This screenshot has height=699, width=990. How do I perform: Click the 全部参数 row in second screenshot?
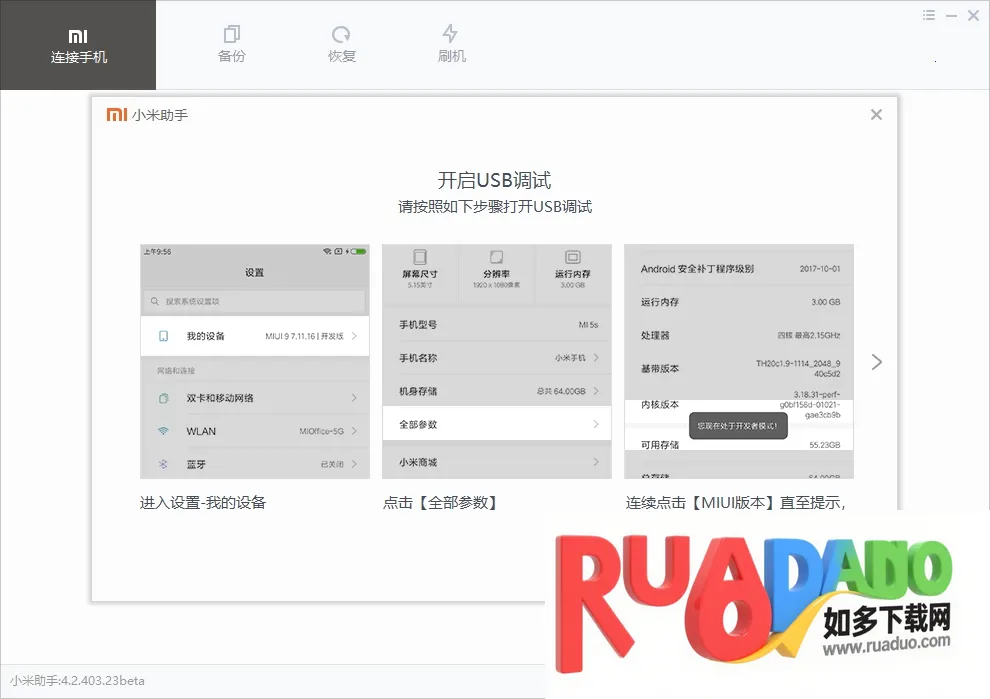coord(496,425)
